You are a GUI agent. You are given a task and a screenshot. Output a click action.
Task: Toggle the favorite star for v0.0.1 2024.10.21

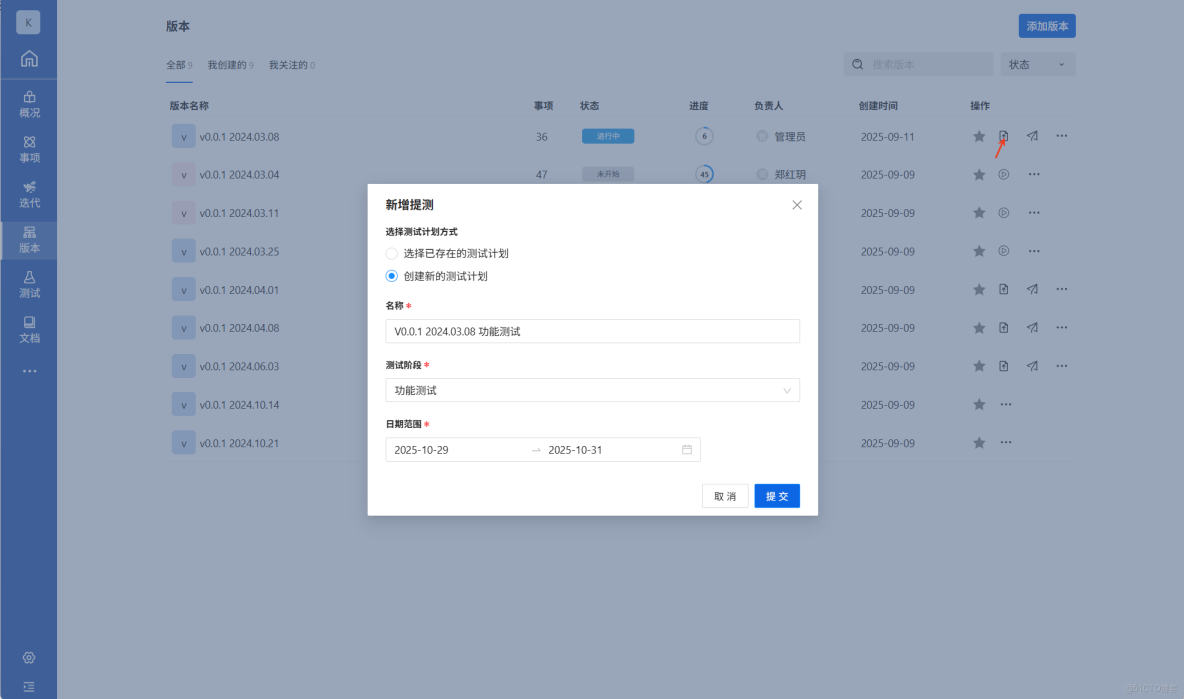coord(978,443)
